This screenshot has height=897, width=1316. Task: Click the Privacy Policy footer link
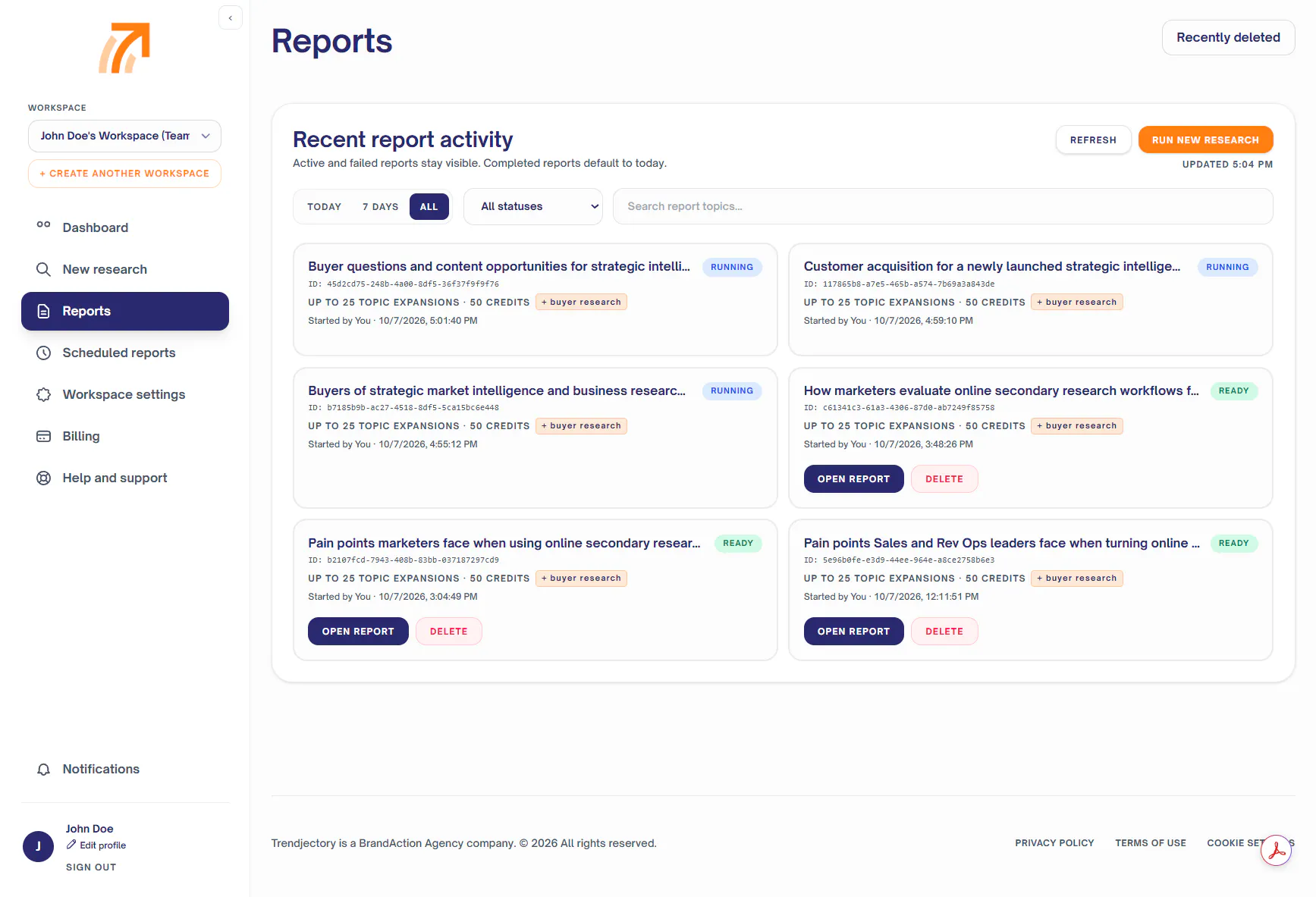tap(1055, 843)
